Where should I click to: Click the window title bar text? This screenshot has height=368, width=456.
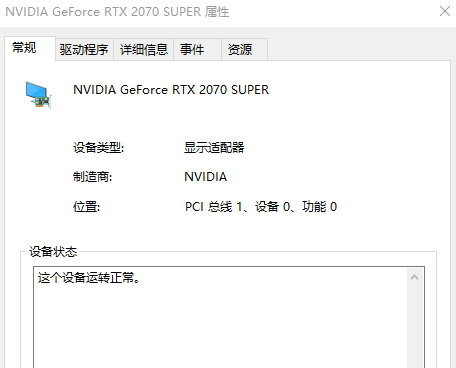click(x=117, y=12)
